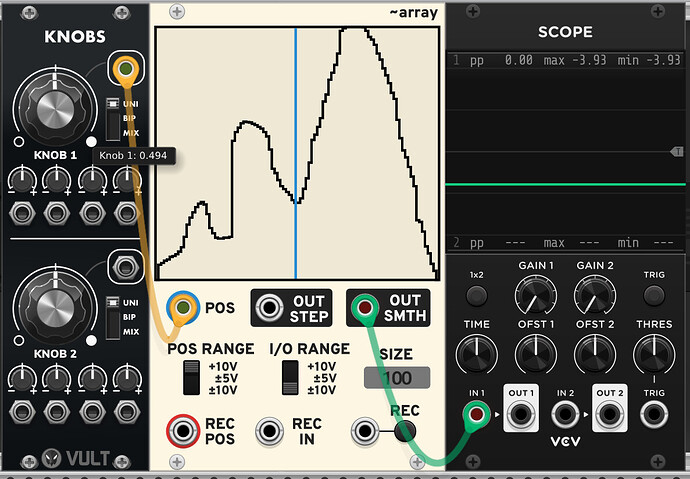Click the OUT SMTH output jack
Viewport: 690px width, 479px height.
(x=364, y=308)
